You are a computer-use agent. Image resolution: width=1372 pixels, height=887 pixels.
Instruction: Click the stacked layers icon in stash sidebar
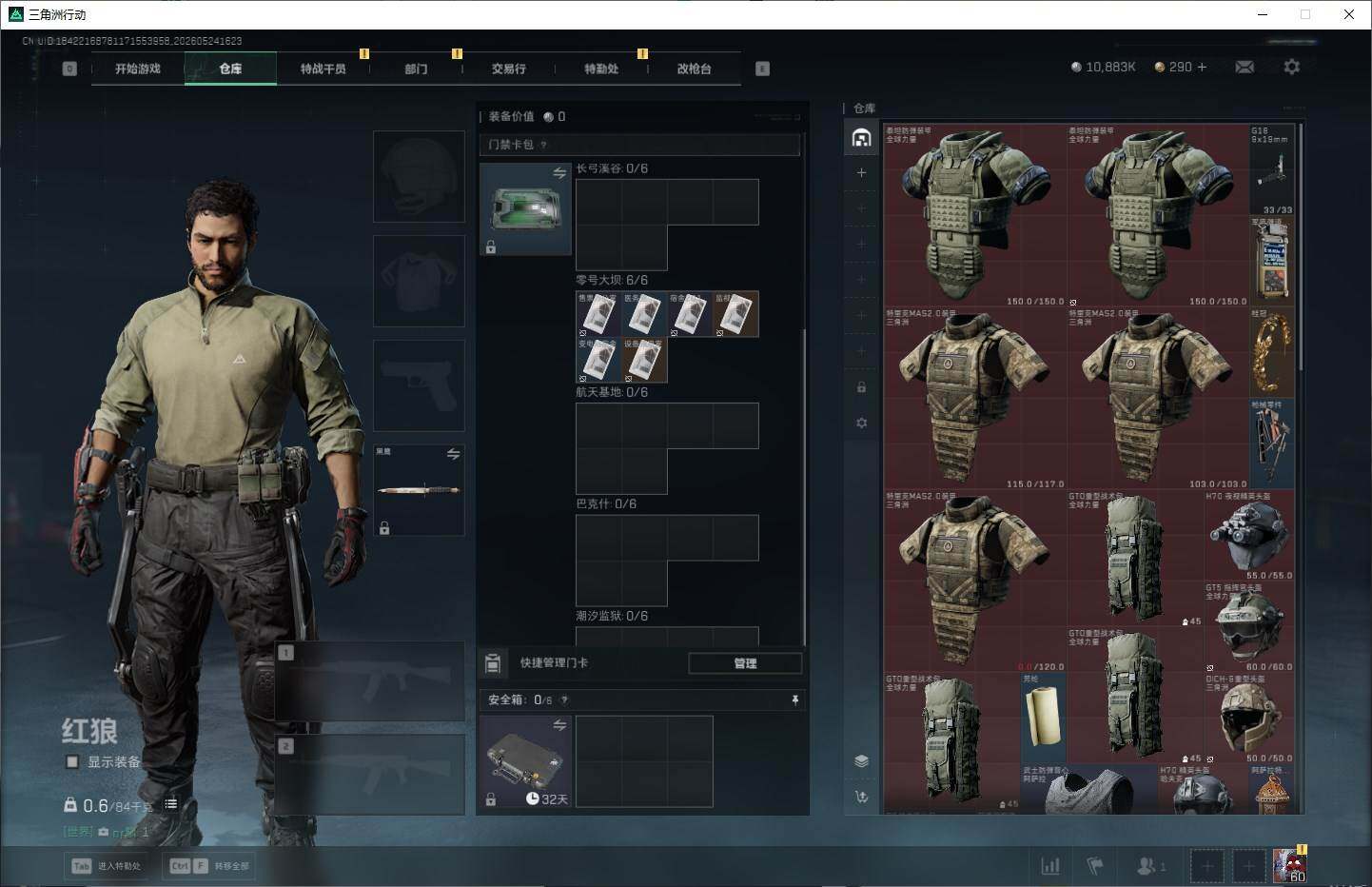pyautogui.click(x=861, y=760)
